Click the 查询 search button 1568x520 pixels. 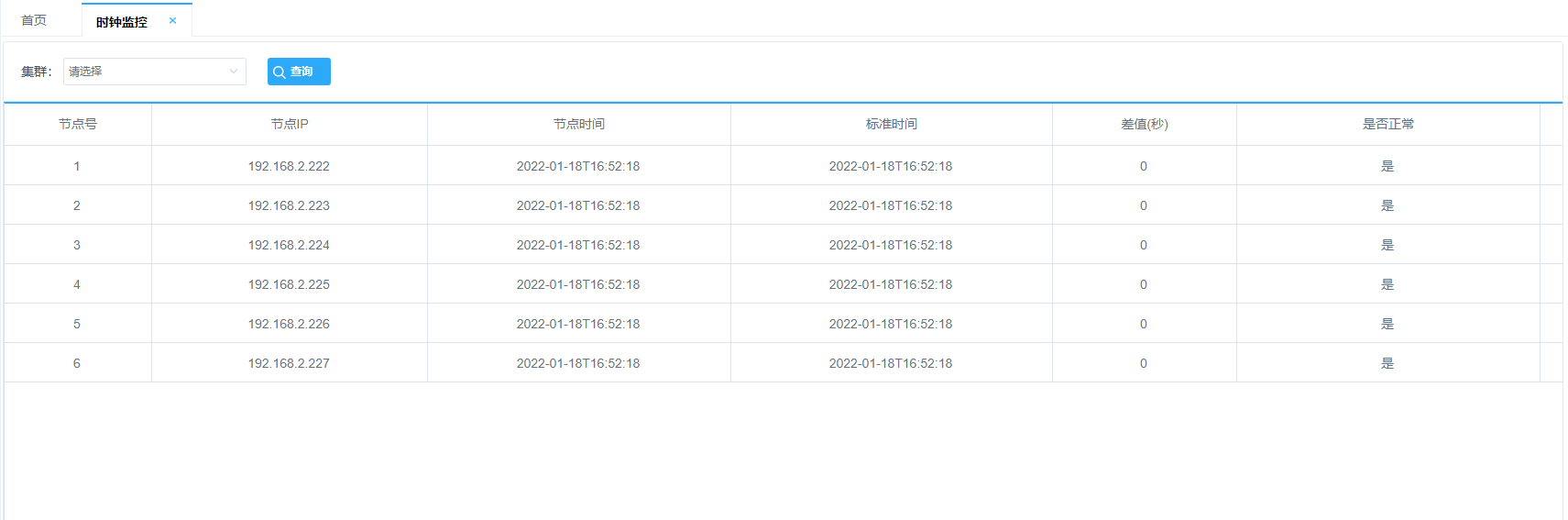coord(299,72)
